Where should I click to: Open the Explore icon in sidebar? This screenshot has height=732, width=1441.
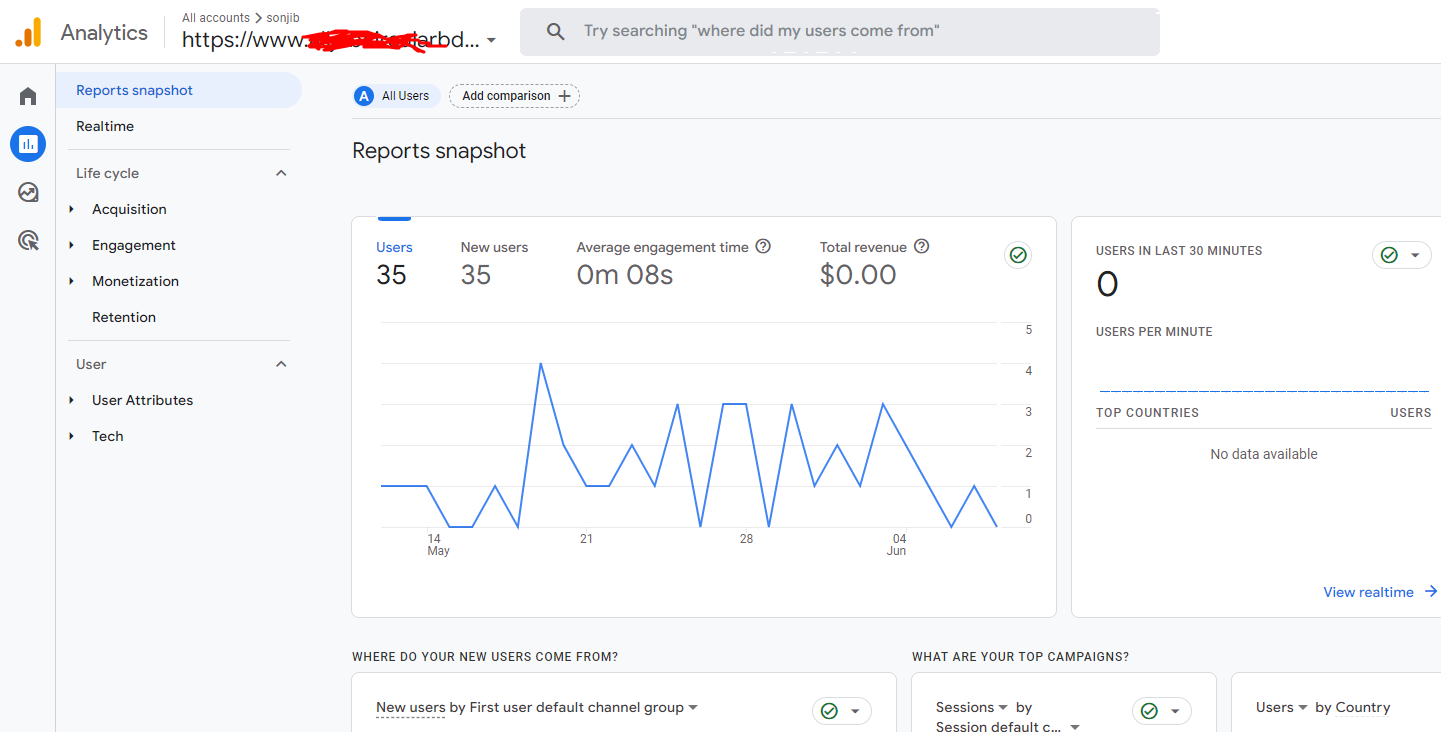click(28, 192)
